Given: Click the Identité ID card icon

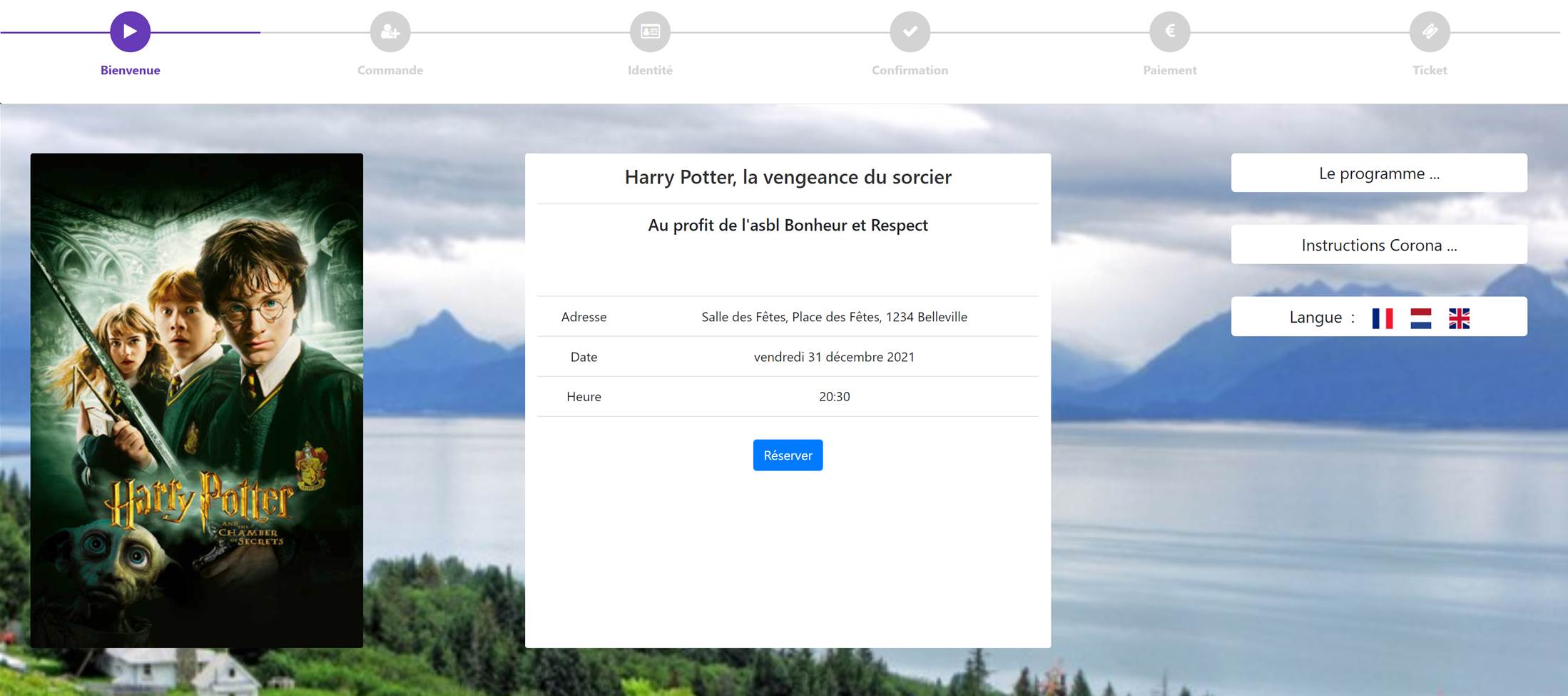Looking at the screenshot, I should click(x=650, y=31).
